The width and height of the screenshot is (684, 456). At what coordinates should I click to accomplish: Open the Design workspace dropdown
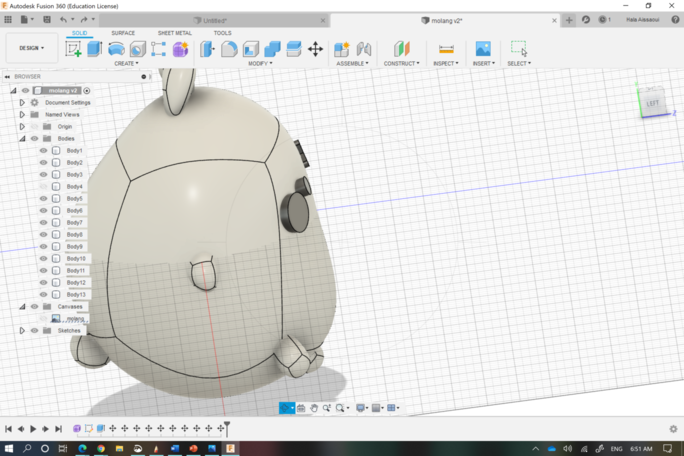pyautogui.click(x=31, y=48)
